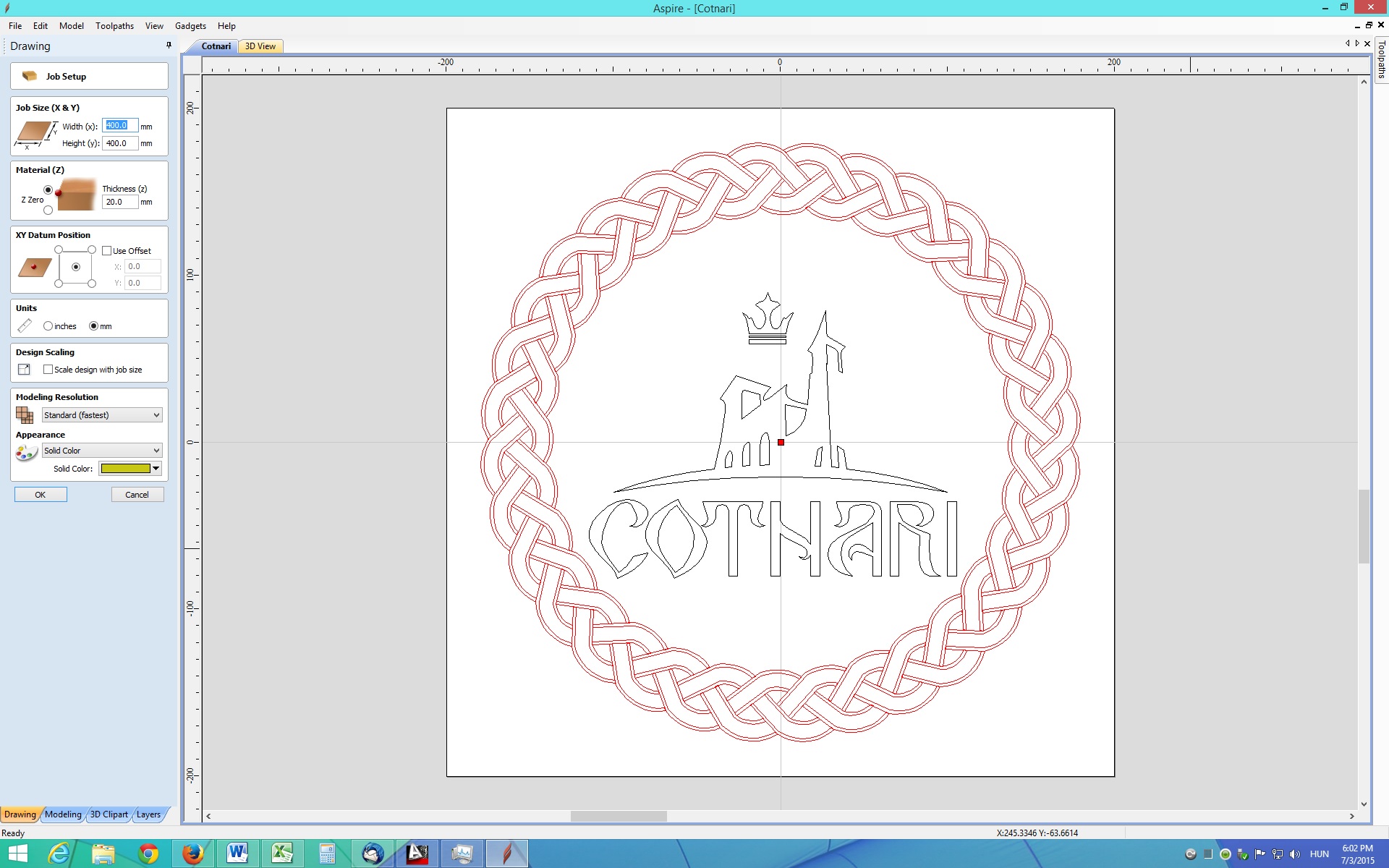Image resolution: width=1389 pixels, height=868 pixels.
Task: Select bottom Z Zero radio button
Action: [x=48, y=210]
